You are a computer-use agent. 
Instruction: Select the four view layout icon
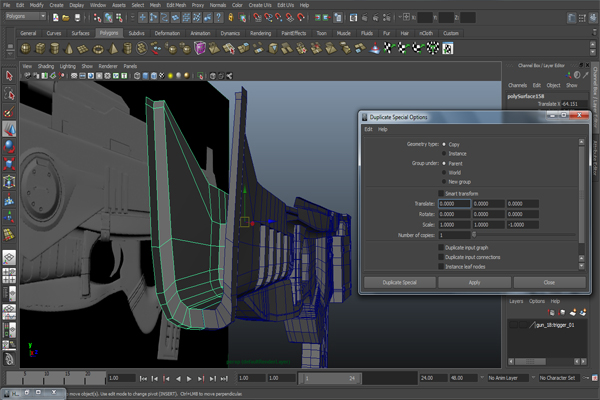click(x=9, y=275)
